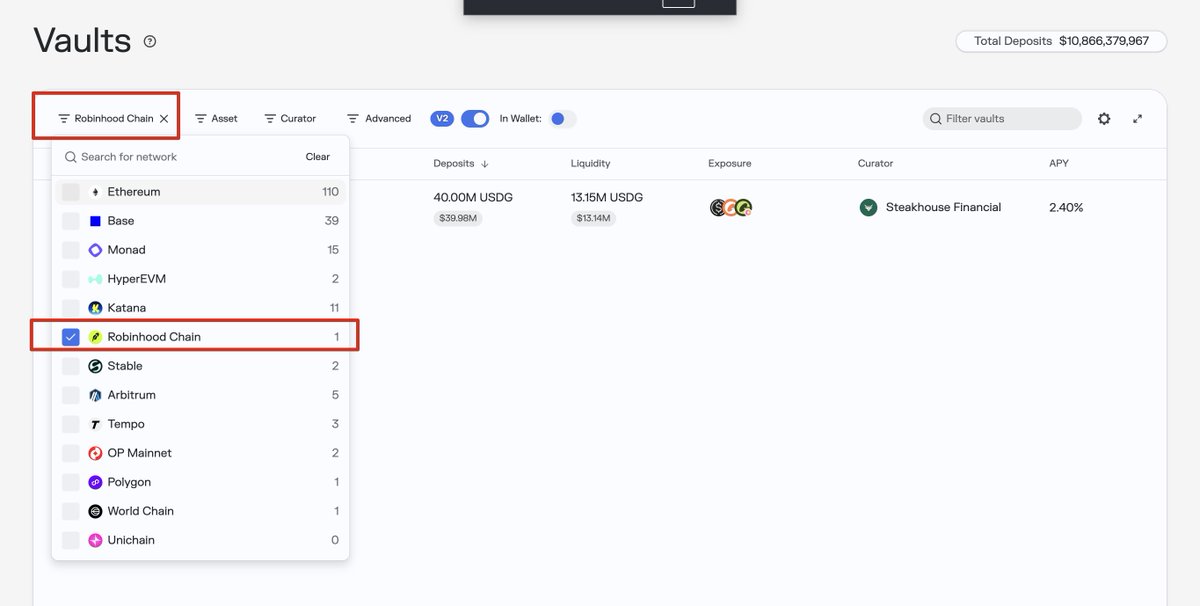Viewport: 1200px width, 606px height.
Task: Open the Advanced filter dropdown
Action: [379, 118]
